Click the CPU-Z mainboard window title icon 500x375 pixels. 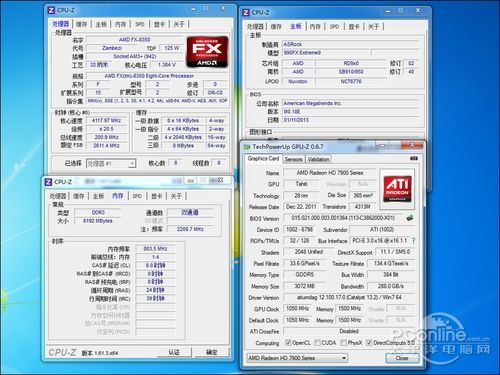coord(246,13)
